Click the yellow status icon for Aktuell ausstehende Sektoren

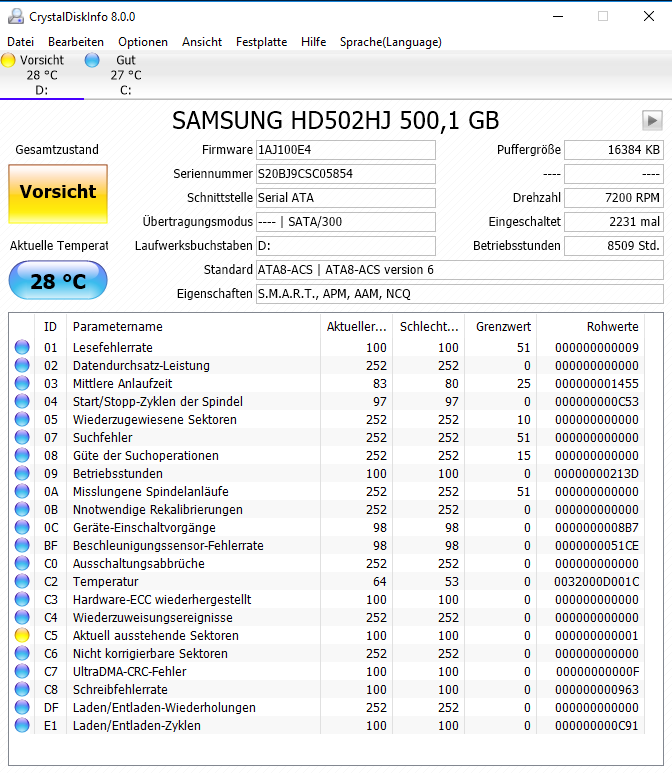(22, 635)
